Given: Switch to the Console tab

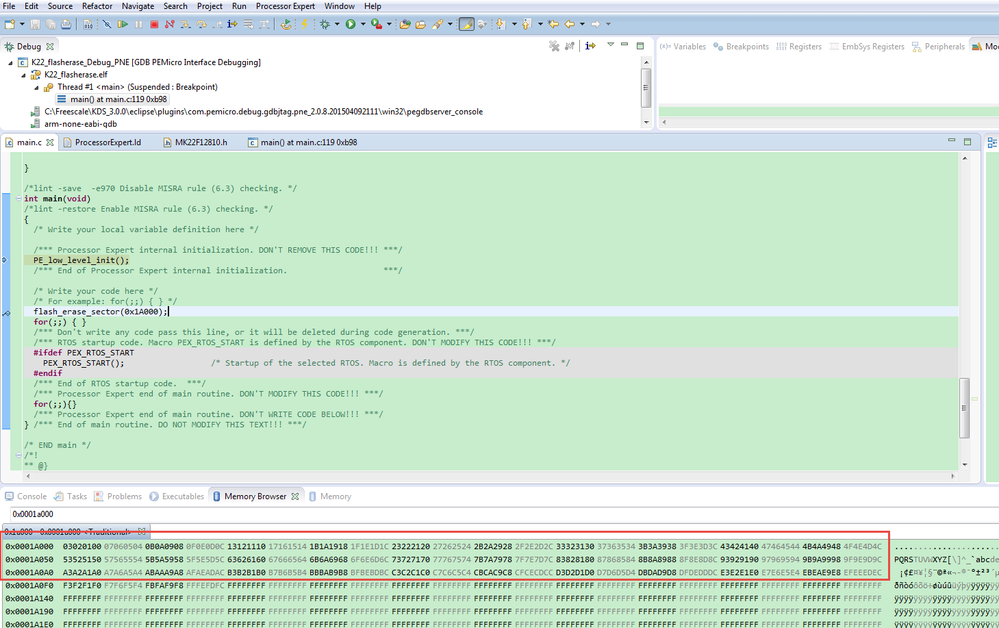Looking at the screenshot, I should point(25,496).
